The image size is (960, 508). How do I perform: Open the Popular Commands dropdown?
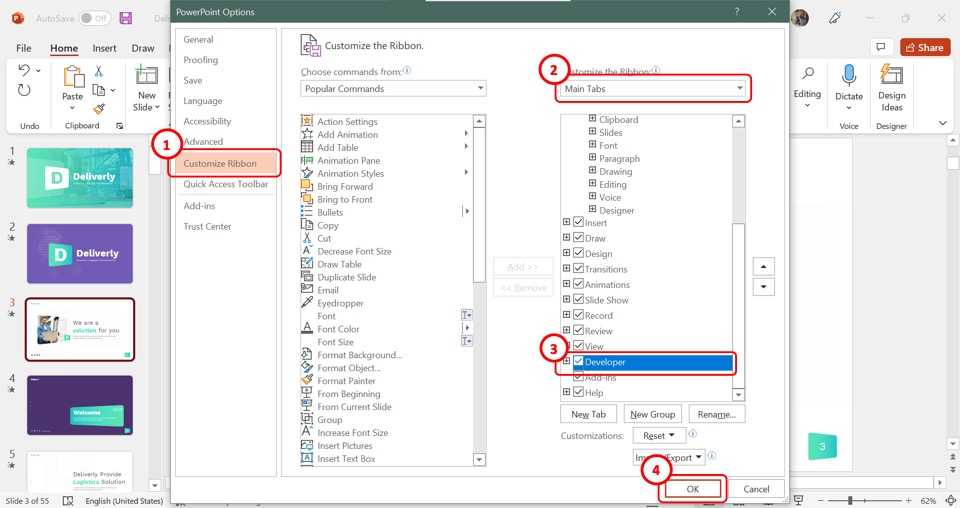(x=393, y=89)
